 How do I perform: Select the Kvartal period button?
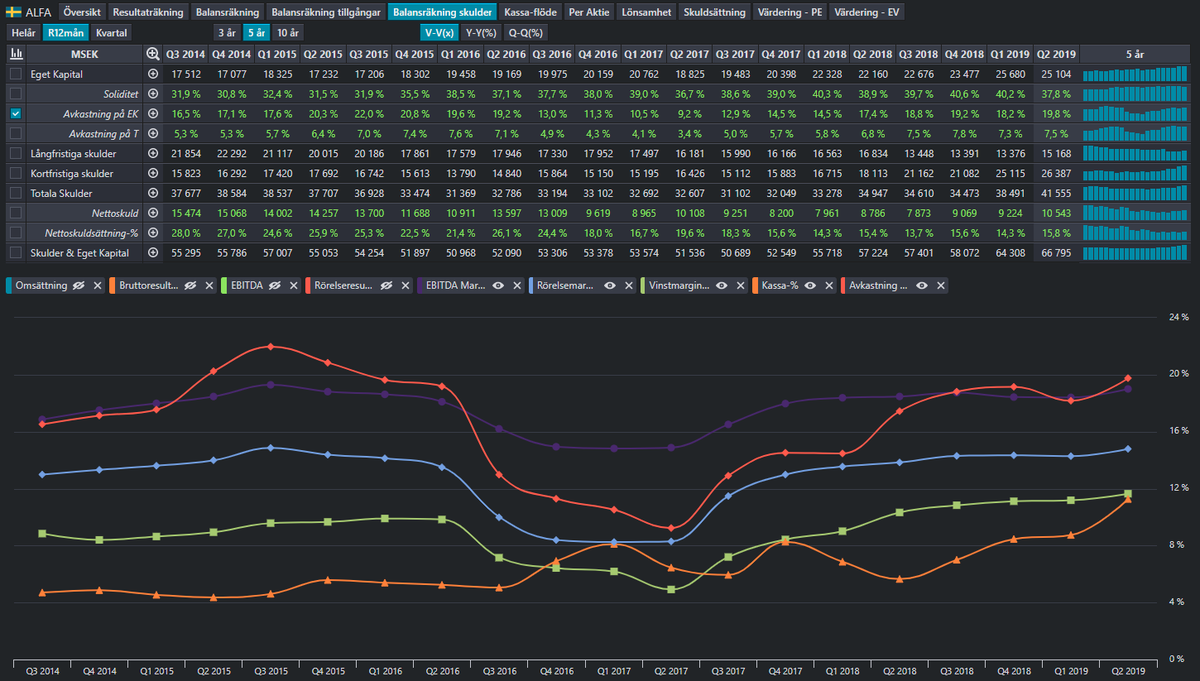click(111, 32)
